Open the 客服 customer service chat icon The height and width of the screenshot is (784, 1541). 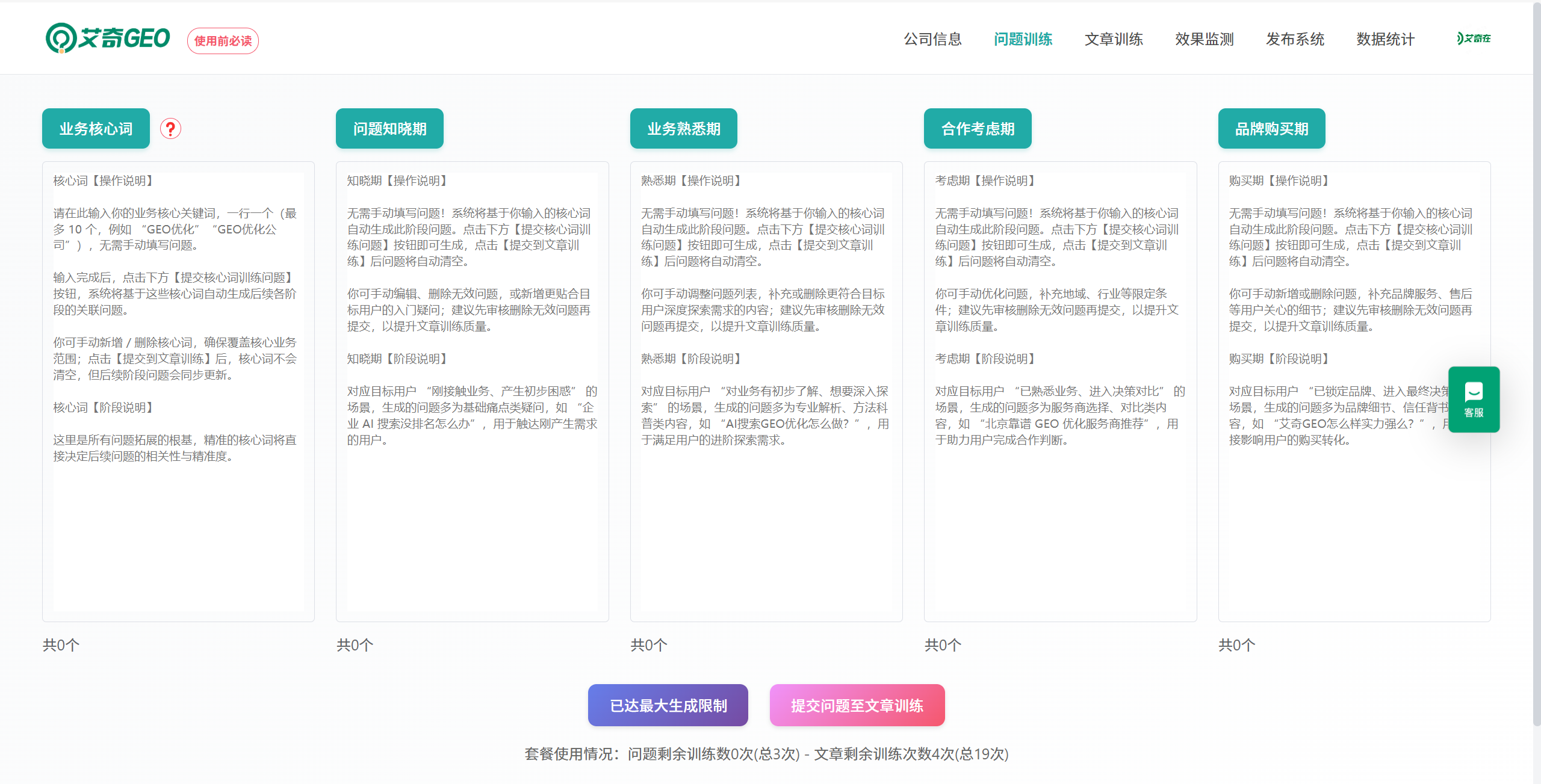point(1473,400)
